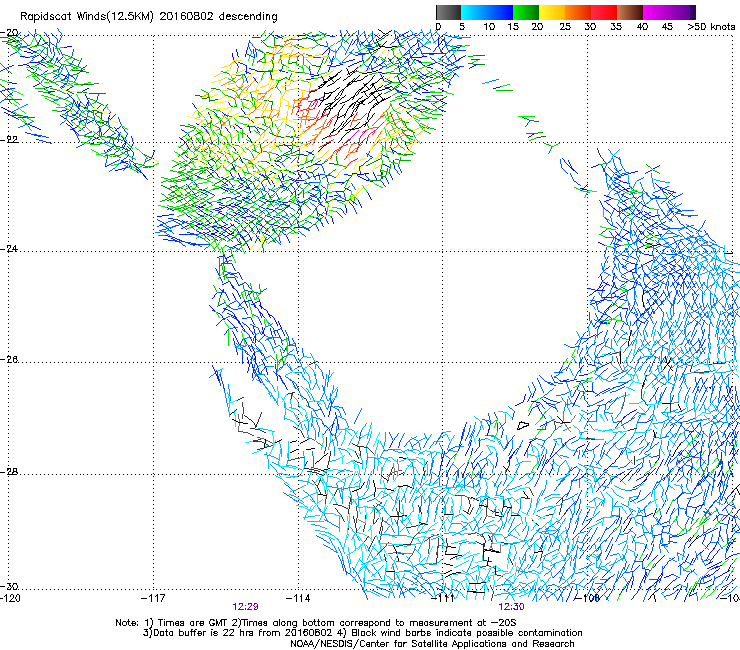Click the green 15-20 knots legend segment

(526, 12)
